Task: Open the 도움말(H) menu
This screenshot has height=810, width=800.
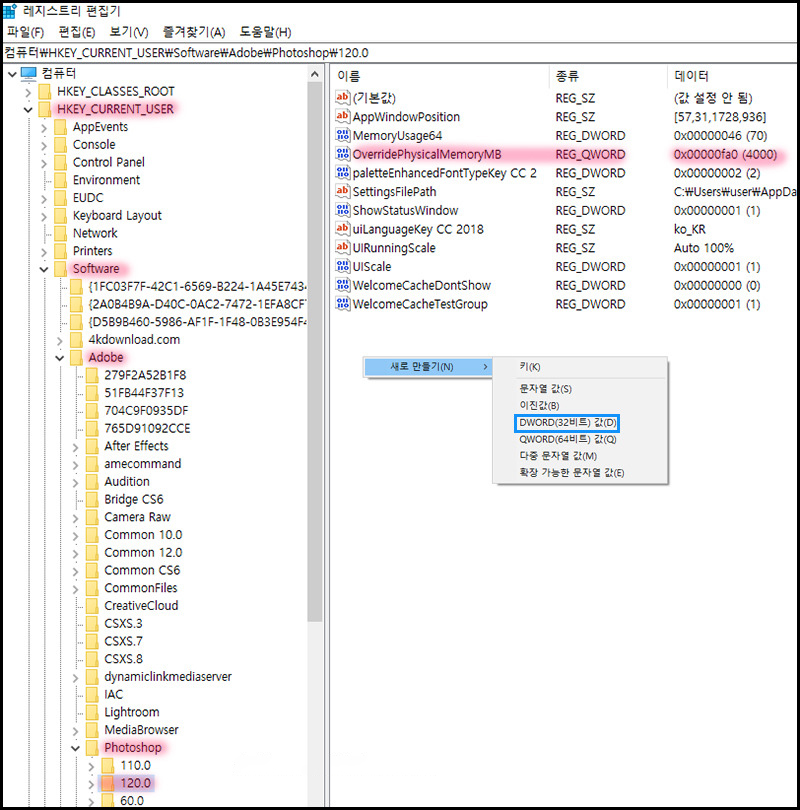Action: (x=265, y=33)
